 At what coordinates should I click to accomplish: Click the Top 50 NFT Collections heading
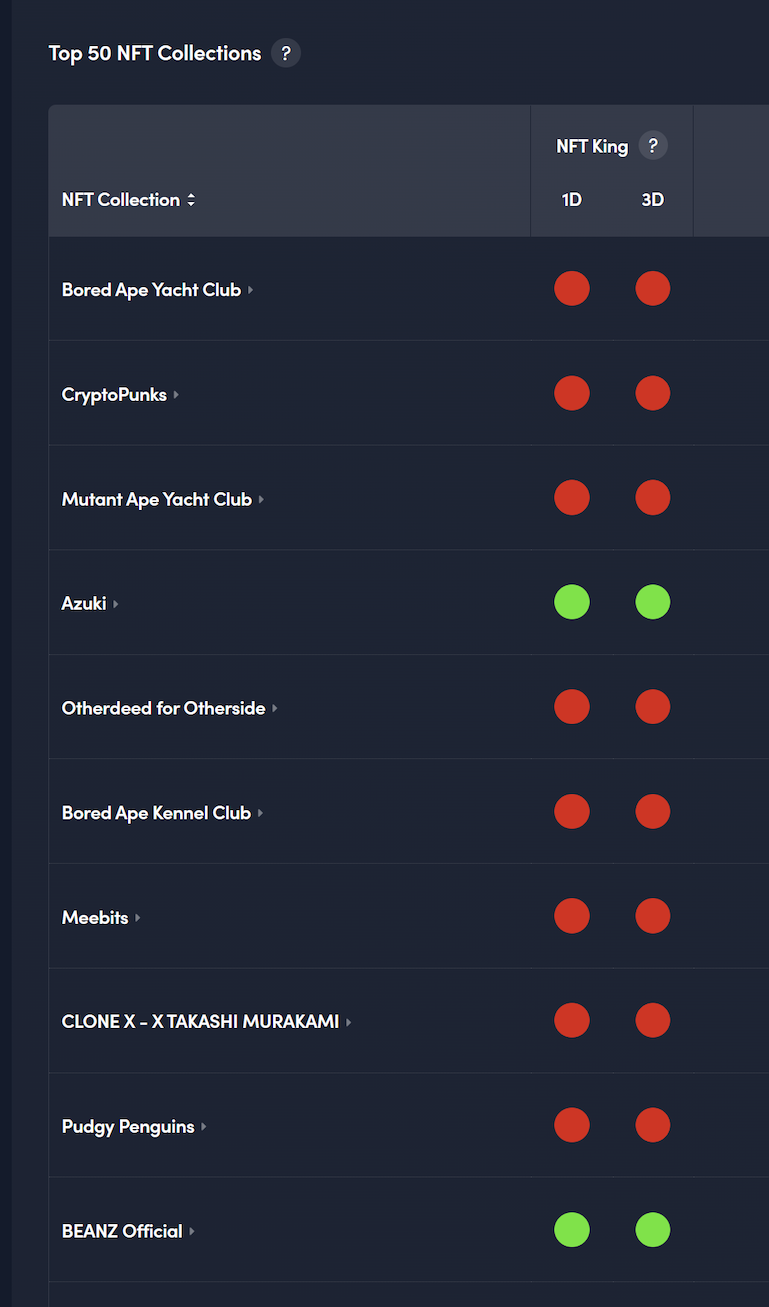155,53
